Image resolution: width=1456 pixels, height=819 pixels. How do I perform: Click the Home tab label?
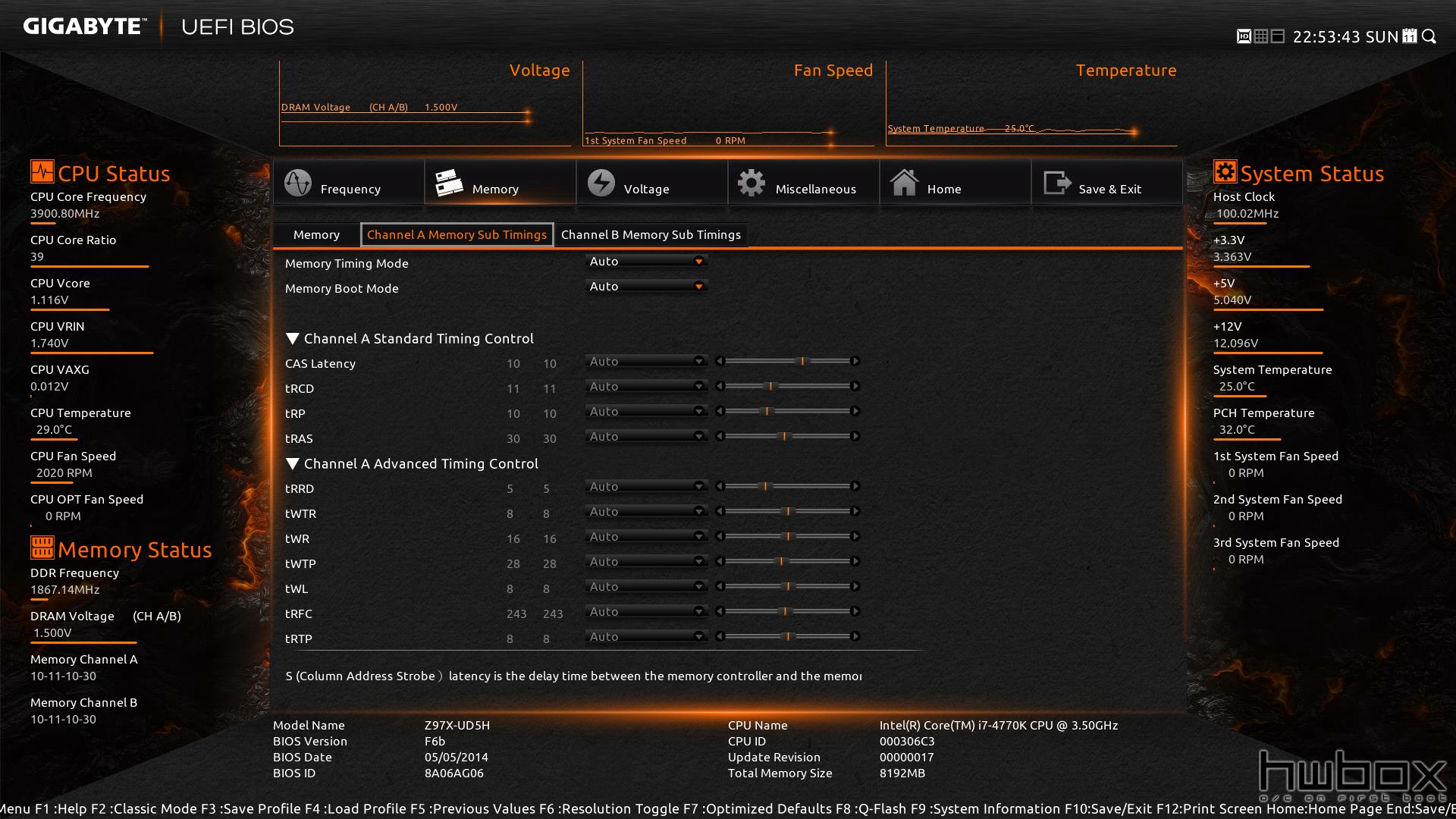tap(943, 189)
